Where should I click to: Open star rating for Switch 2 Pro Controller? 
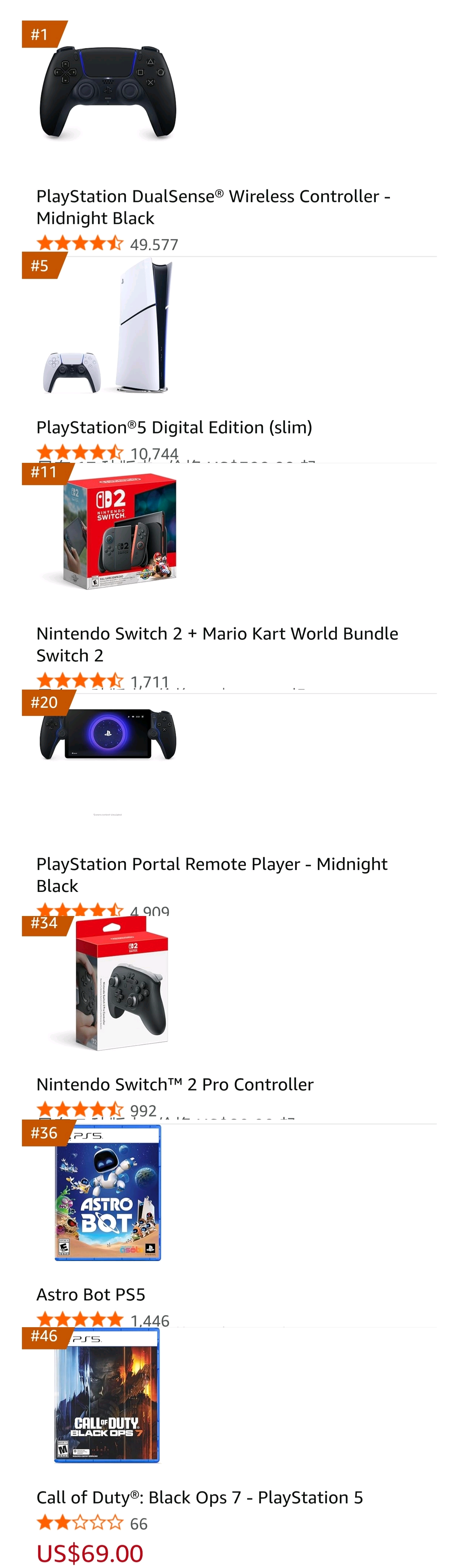(x=80, y=1110)
